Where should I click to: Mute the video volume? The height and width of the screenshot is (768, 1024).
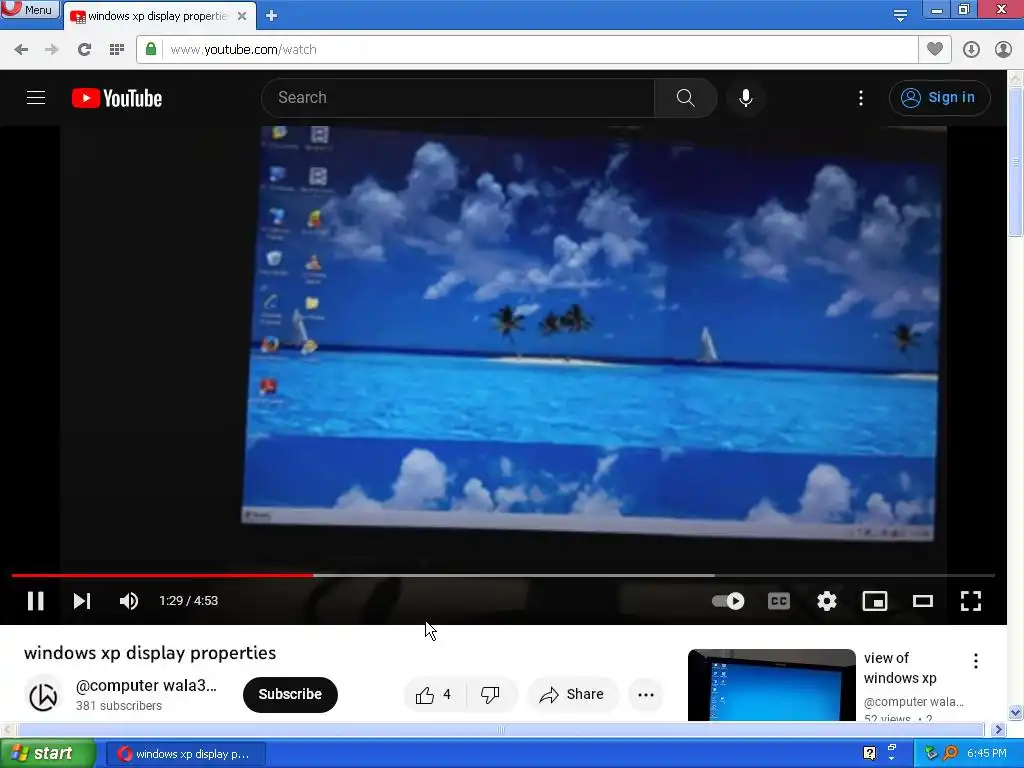129,601
